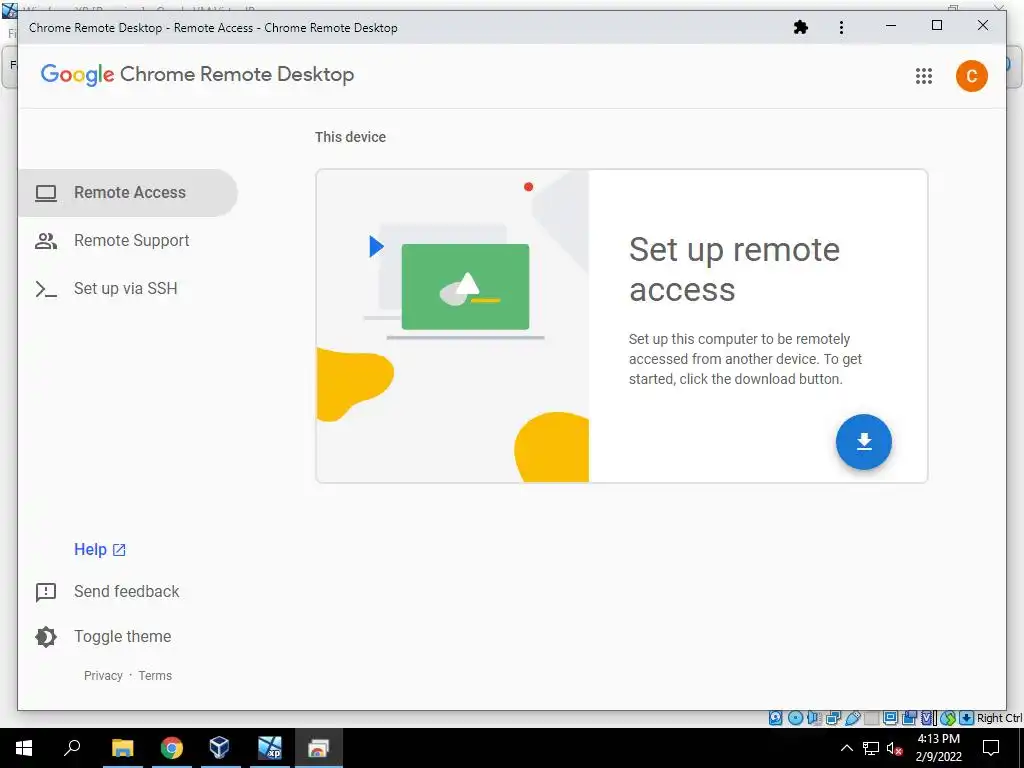Maximize the Chrome Remote Desktop window

tap(936, 26)
